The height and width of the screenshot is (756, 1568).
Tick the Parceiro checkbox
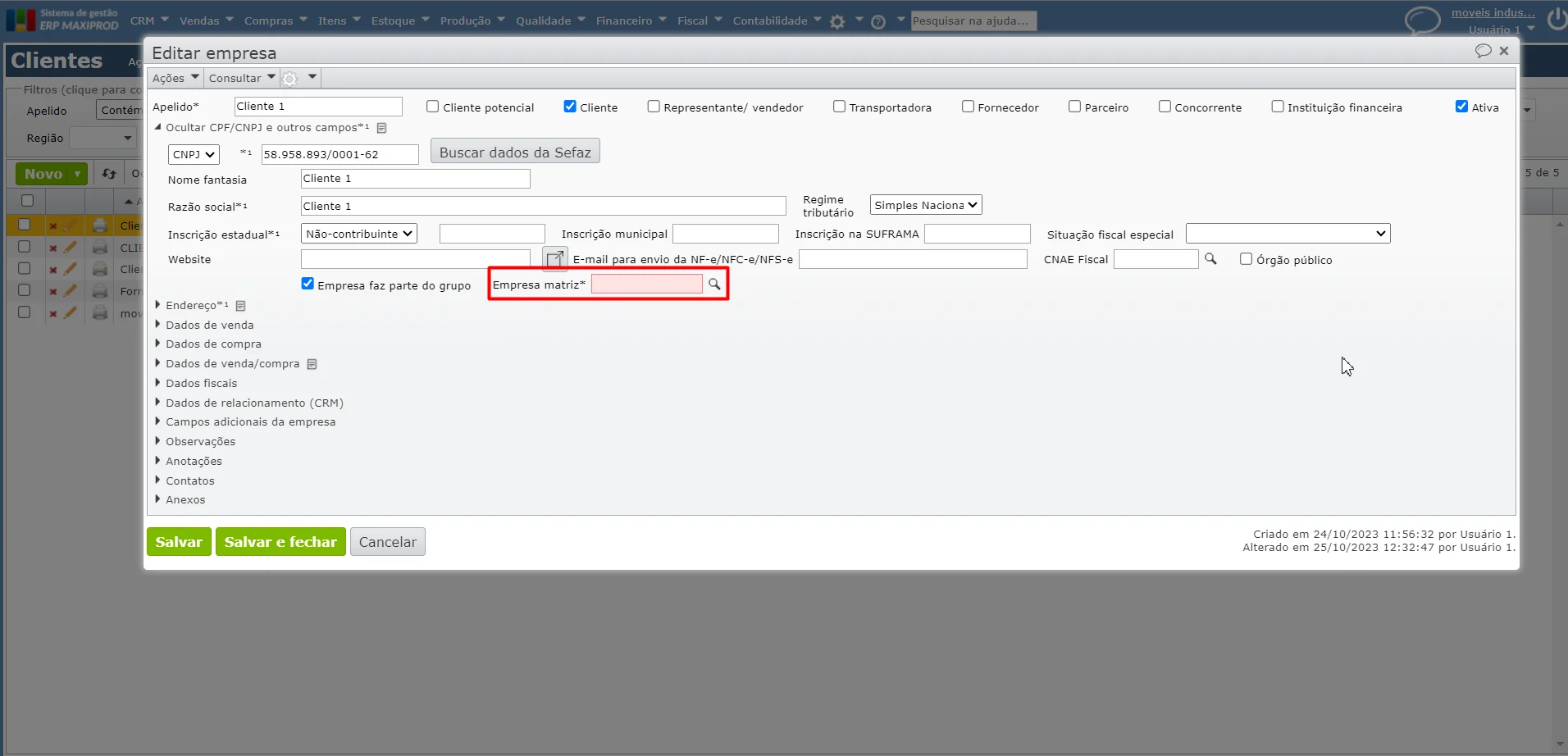click(x=1074, y=107)
